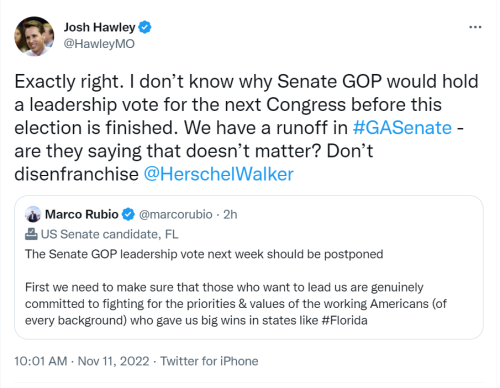This screenshot has height=388, width=500.
Task: Click the 10:01 AM · Nov 11, 2022 timestamp
Action: tap(82, 361)
